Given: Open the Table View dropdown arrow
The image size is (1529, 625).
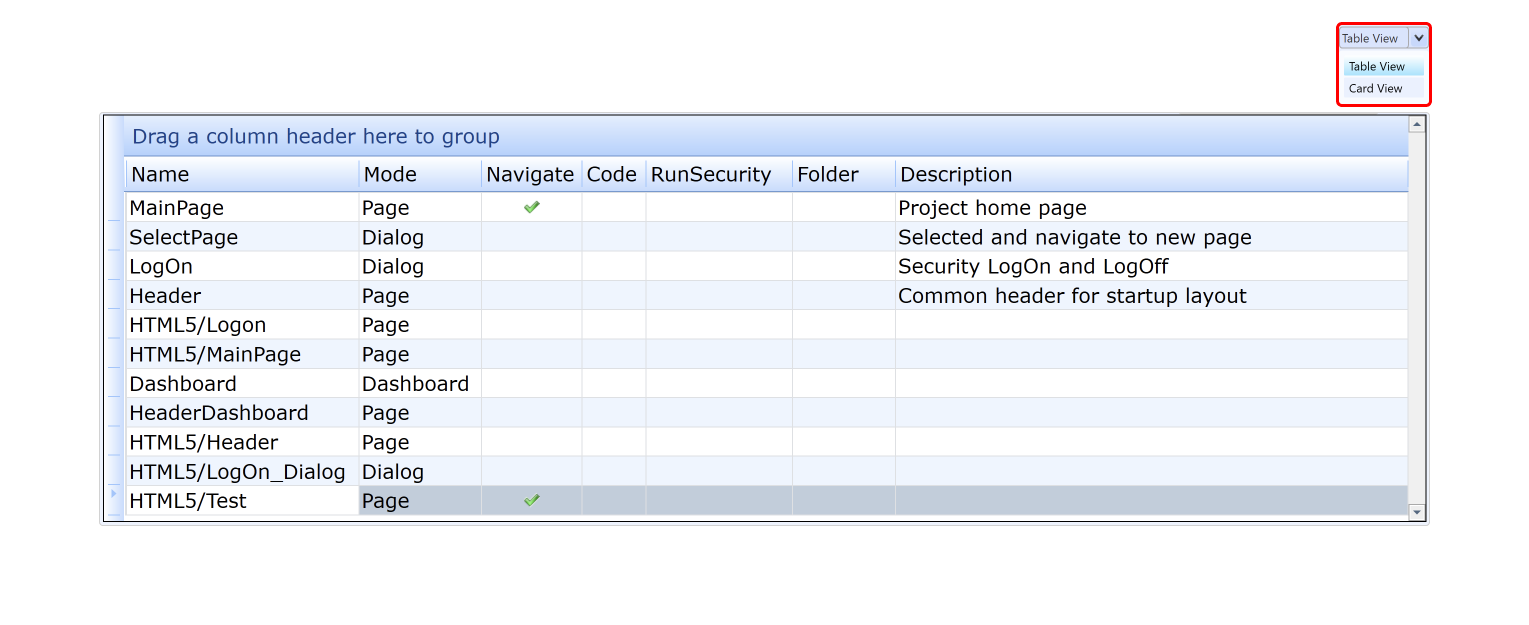Looking at the screenshot, I should 1418,38.
